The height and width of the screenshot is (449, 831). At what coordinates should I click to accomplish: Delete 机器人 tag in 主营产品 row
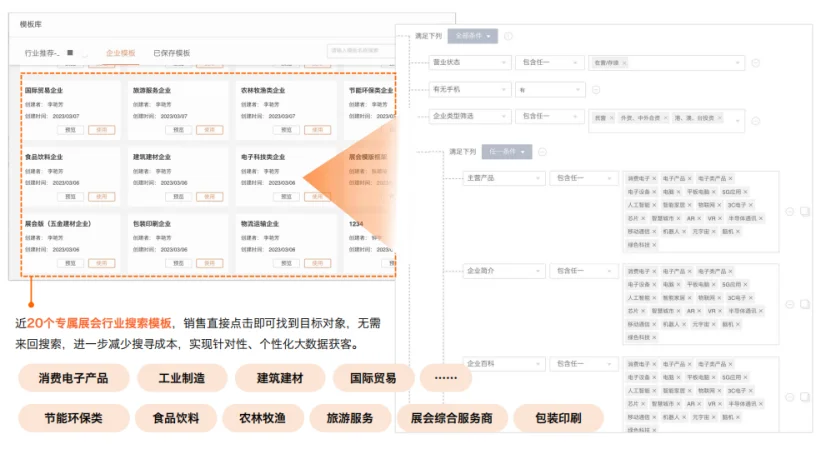pos(684,232)
